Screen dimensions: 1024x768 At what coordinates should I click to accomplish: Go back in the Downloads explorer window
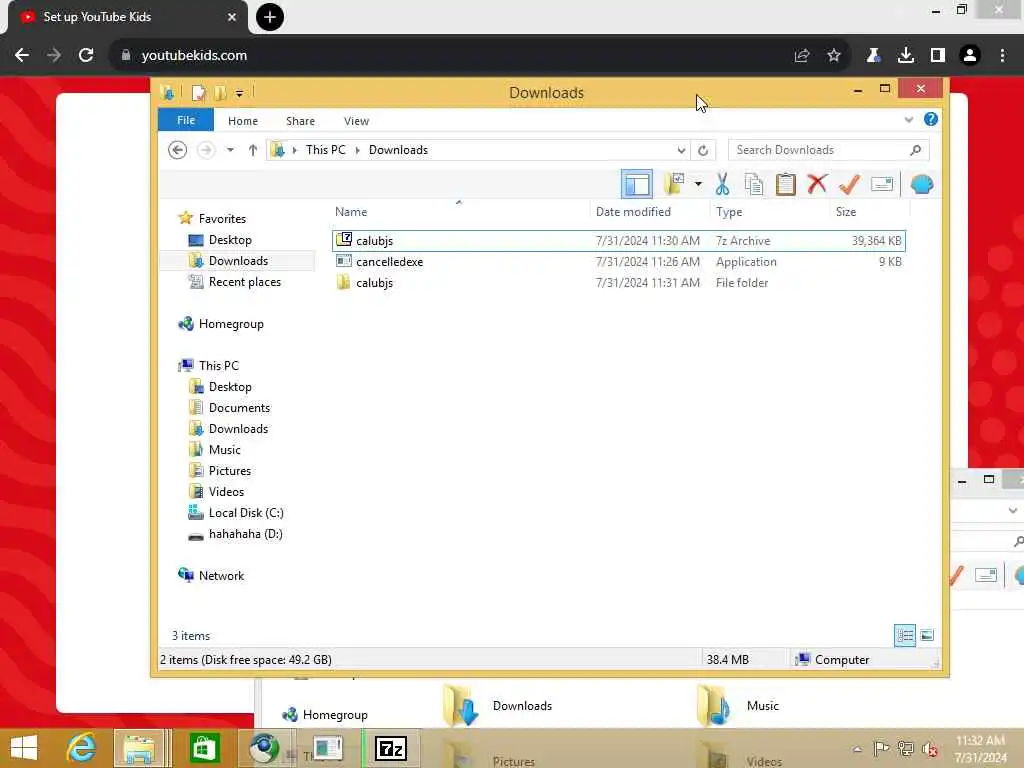click(x=178, y=150)
